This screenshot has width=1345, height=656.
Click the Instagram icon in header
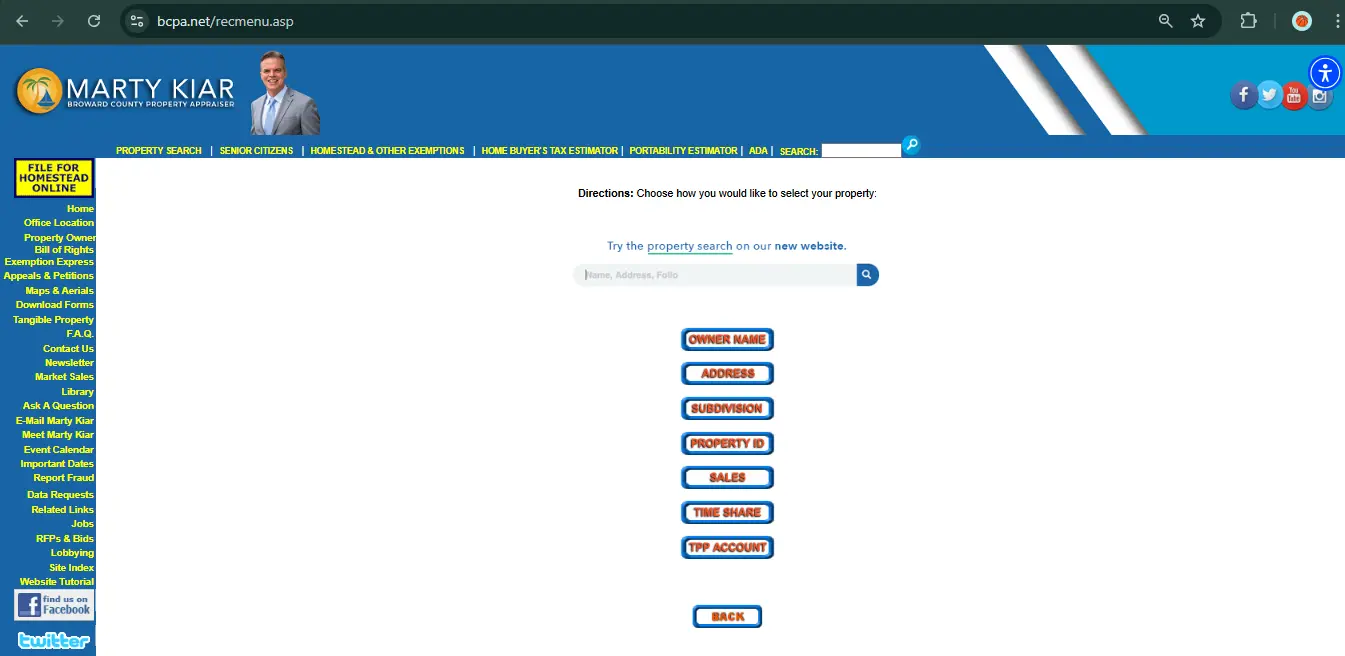point(1320,96)
